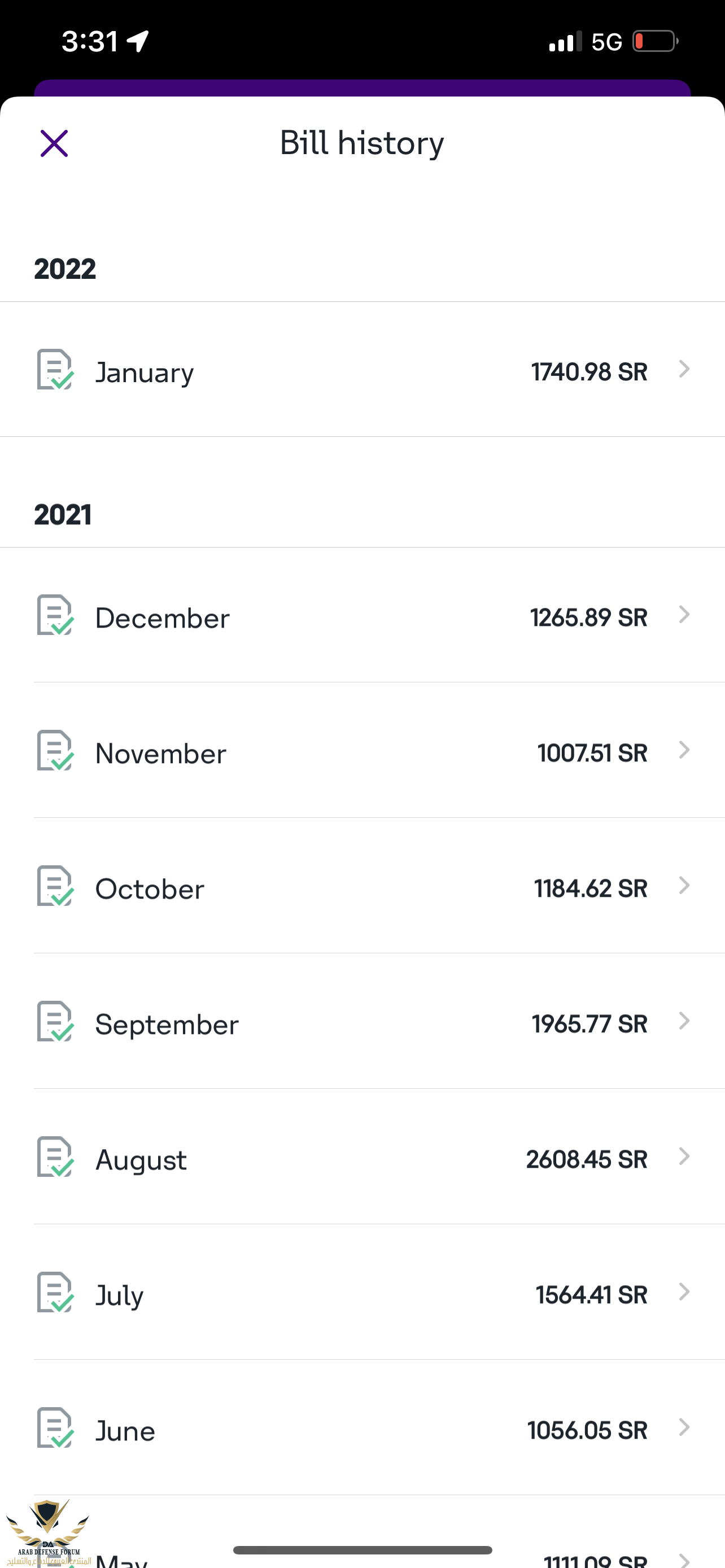
Task: Expand December bill details chevron
Action: 684,615
